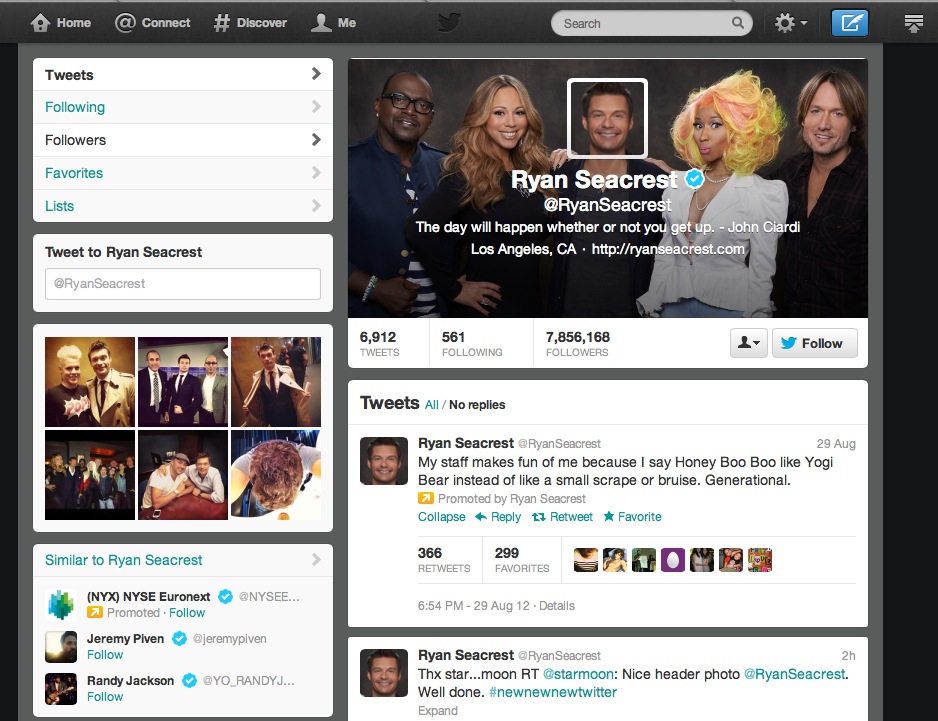The width and height of the screenshot is (938, 721).
Task: Click the search magnifier icon
Action: click(x=738, y=23)
